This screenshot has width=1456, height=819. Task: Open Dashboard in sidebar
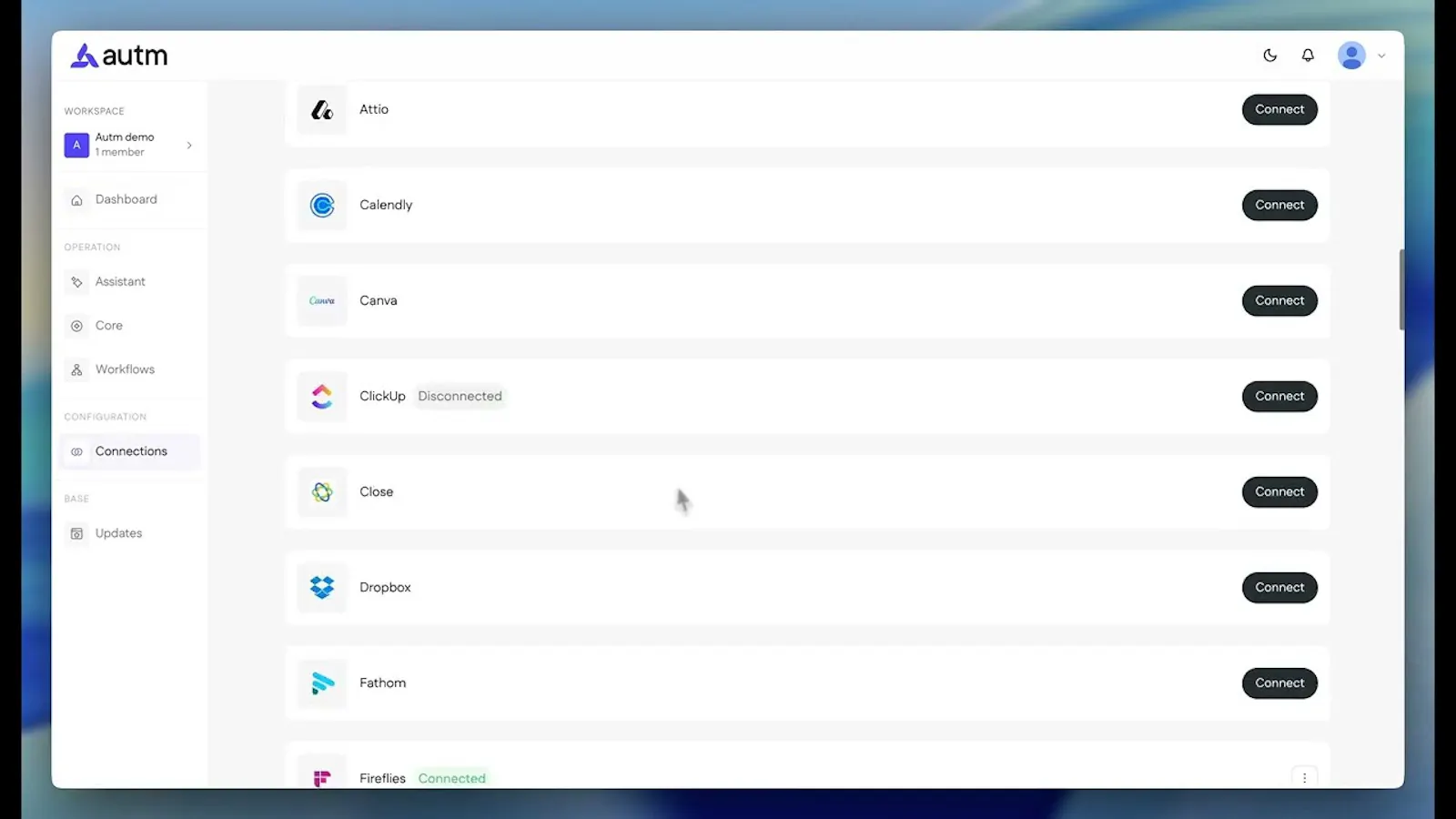130,199
